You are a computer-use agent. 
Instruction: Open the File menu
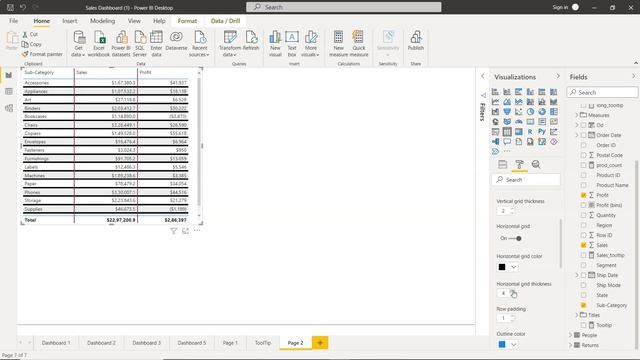tap(13, 21)
